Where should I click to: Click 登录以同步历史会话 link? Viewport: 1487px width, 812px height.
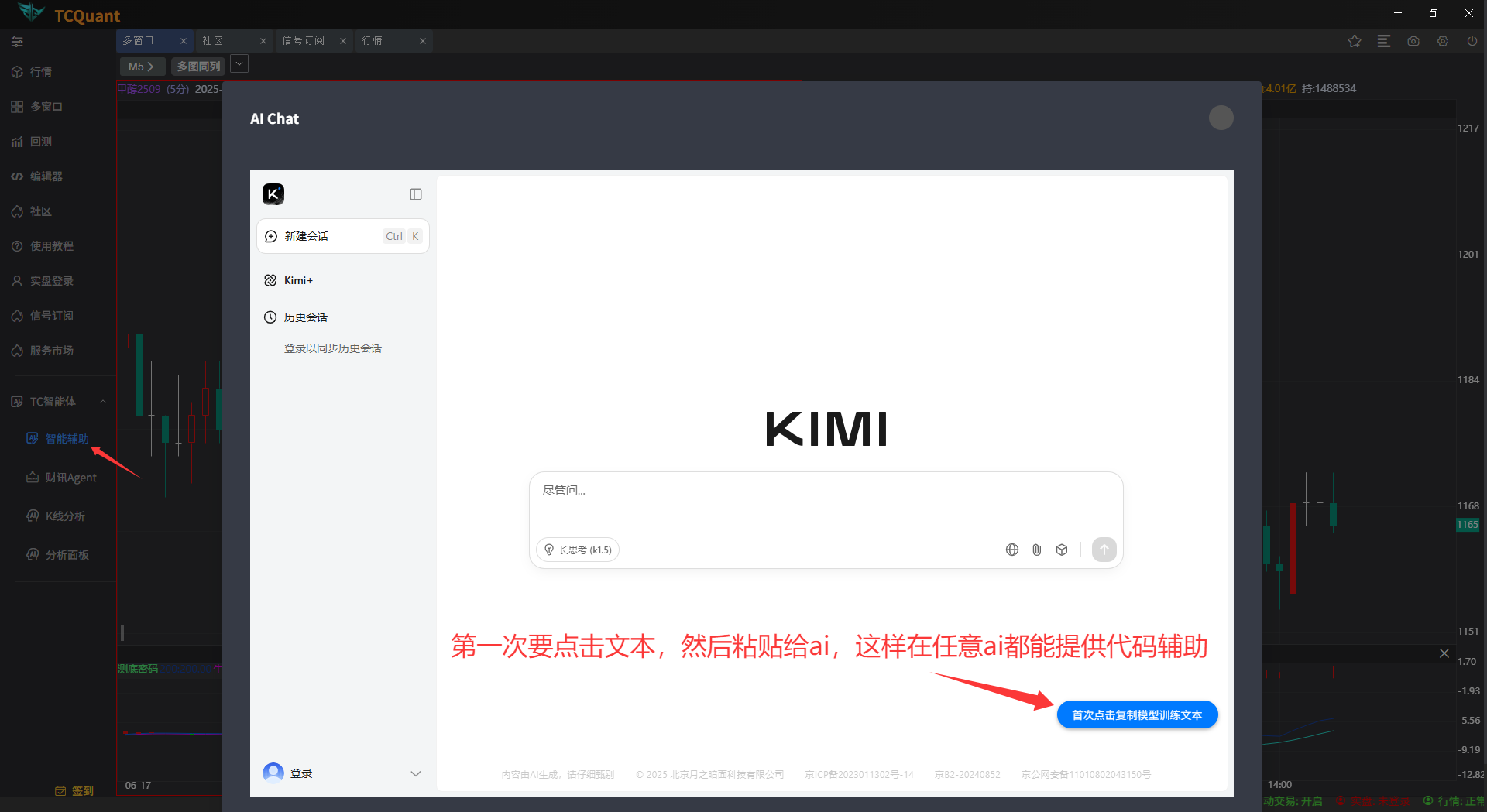pos(333,348)
